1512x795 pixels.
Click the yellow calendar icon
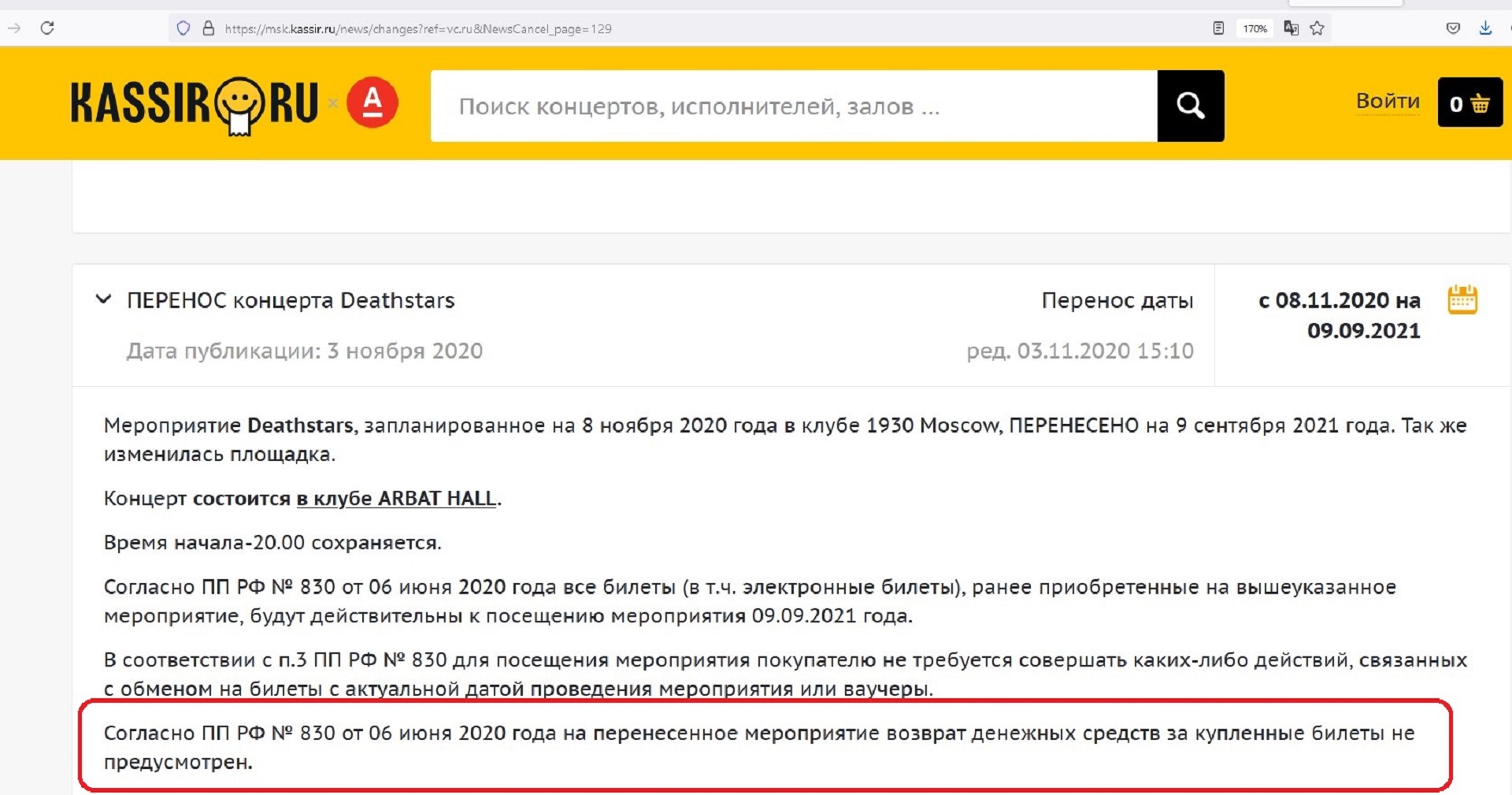(1462, 299)
